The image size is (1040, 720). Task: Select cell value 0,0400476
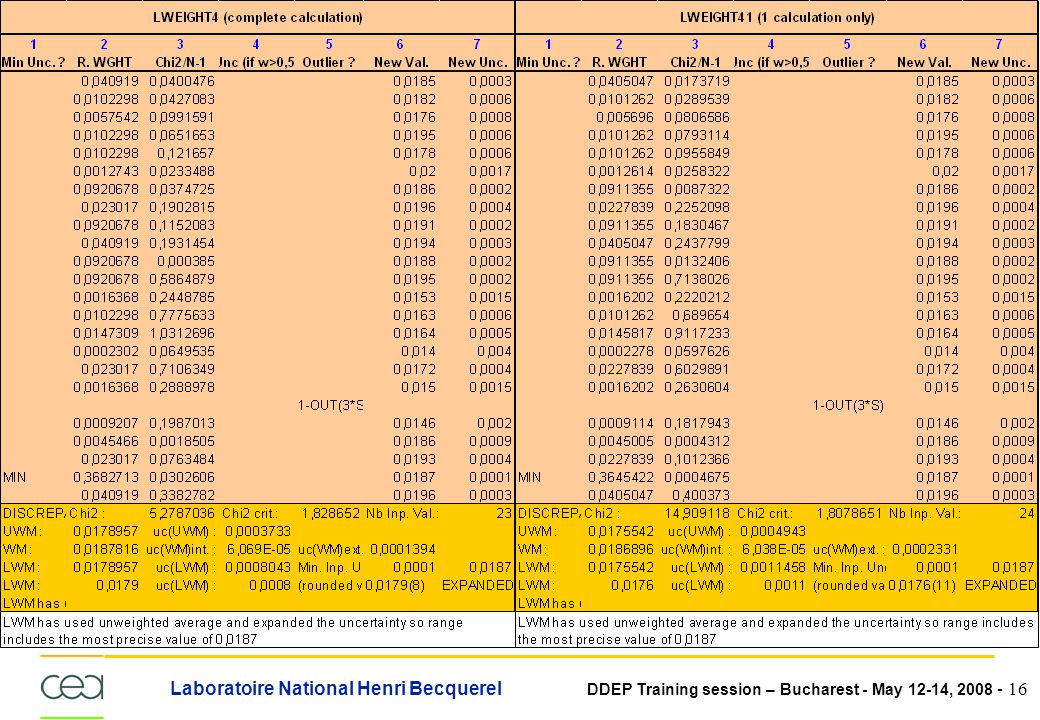(182, 81)
